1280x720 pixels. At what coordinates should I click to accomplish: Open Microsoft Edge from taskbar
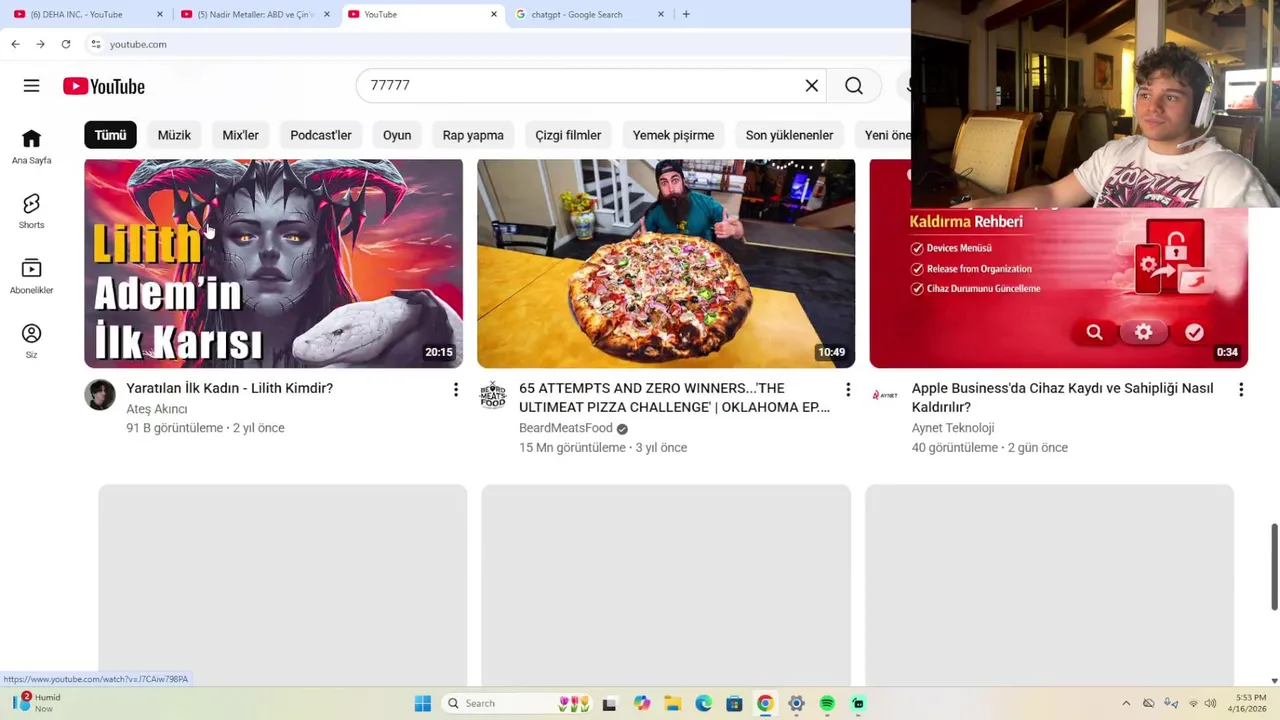tap(704, 704)
